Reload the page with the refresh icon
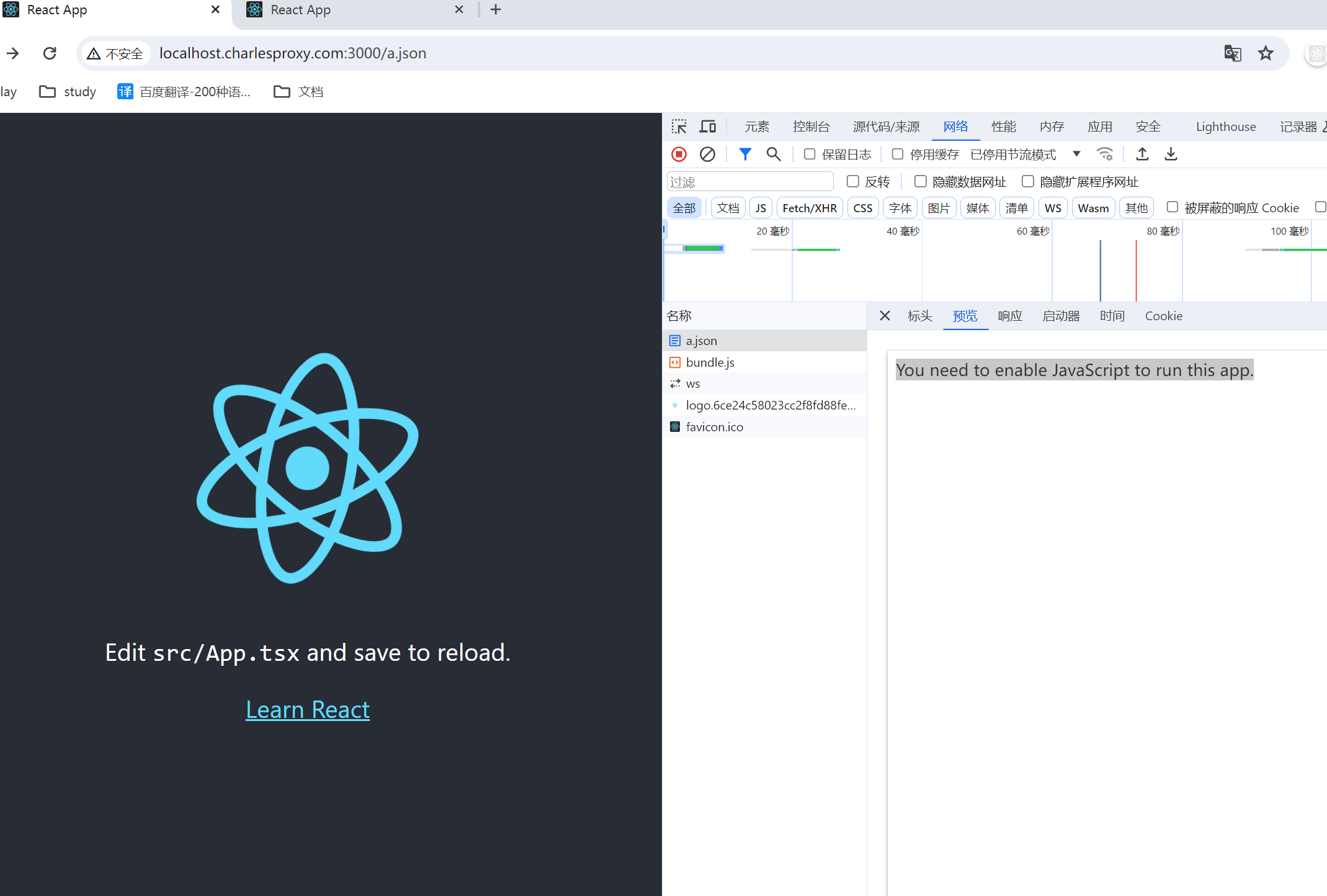This screenshot has width=1327, height=896. [50, 53]
